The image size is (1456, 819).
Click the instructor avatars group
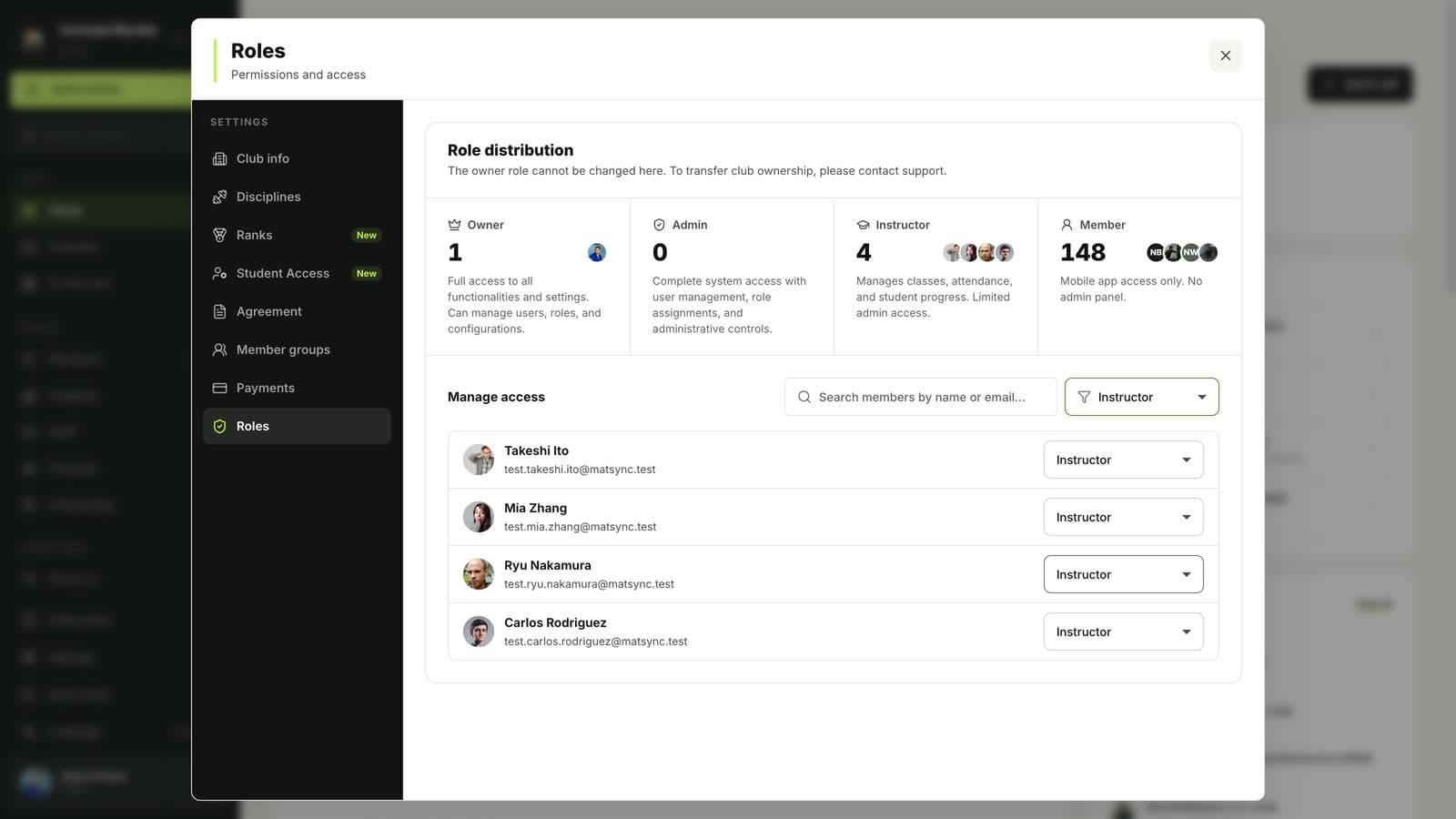[978, 252]
